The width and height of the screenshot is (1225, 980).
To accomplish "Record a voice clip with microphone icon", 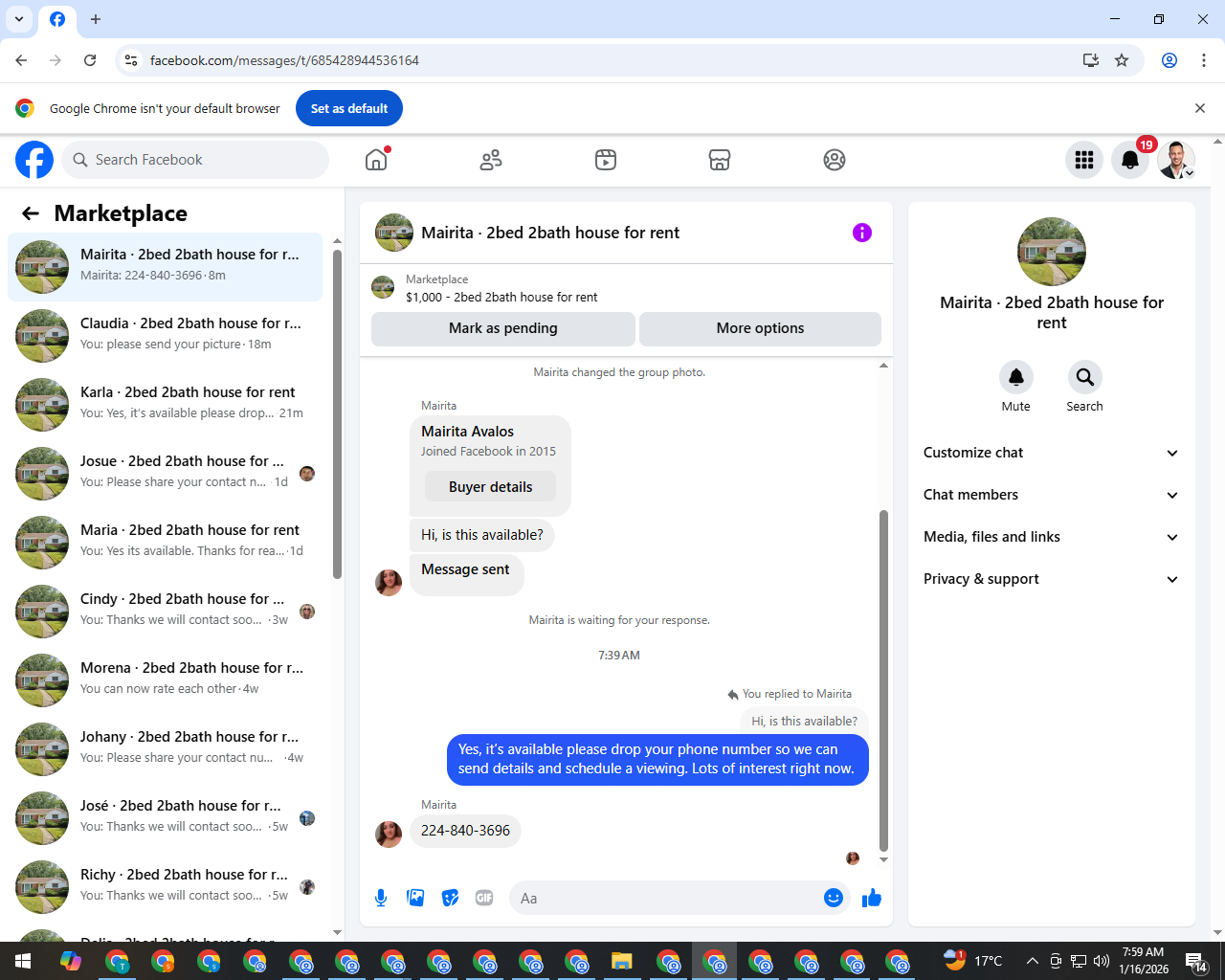I will tap(381, 898).
